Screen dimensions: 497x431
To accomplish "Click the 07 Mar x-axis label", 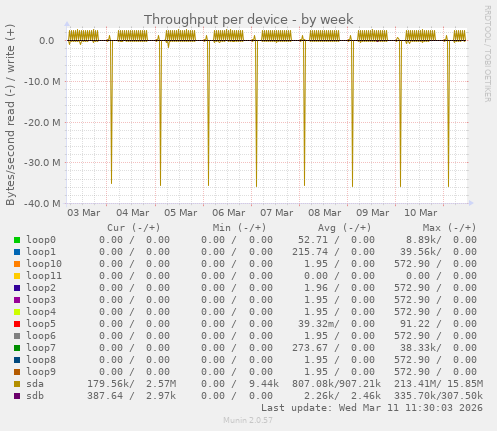I will [x=277, y=213].
